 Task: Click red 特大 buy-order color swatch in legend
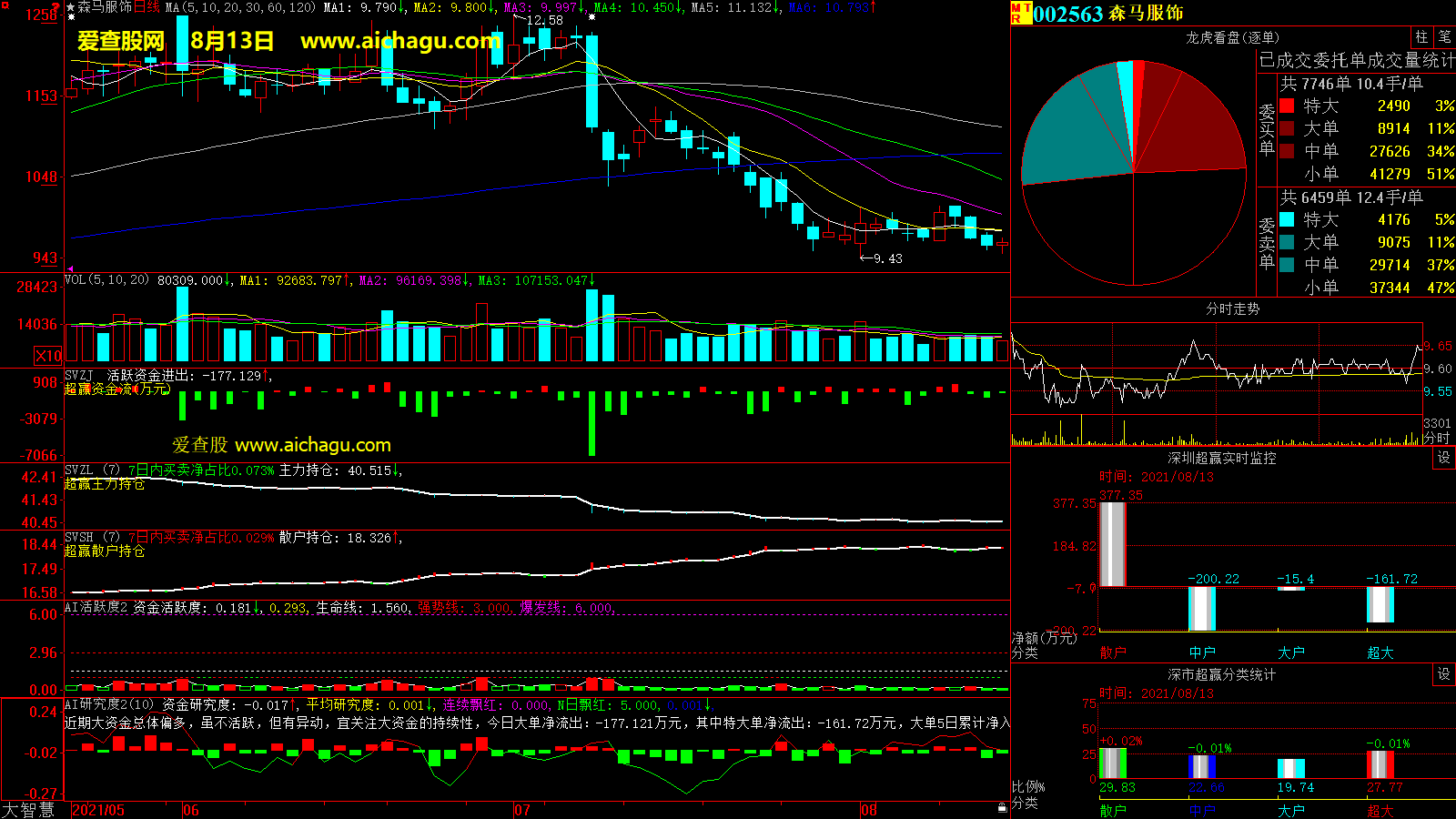click(x=1287, y=106)
